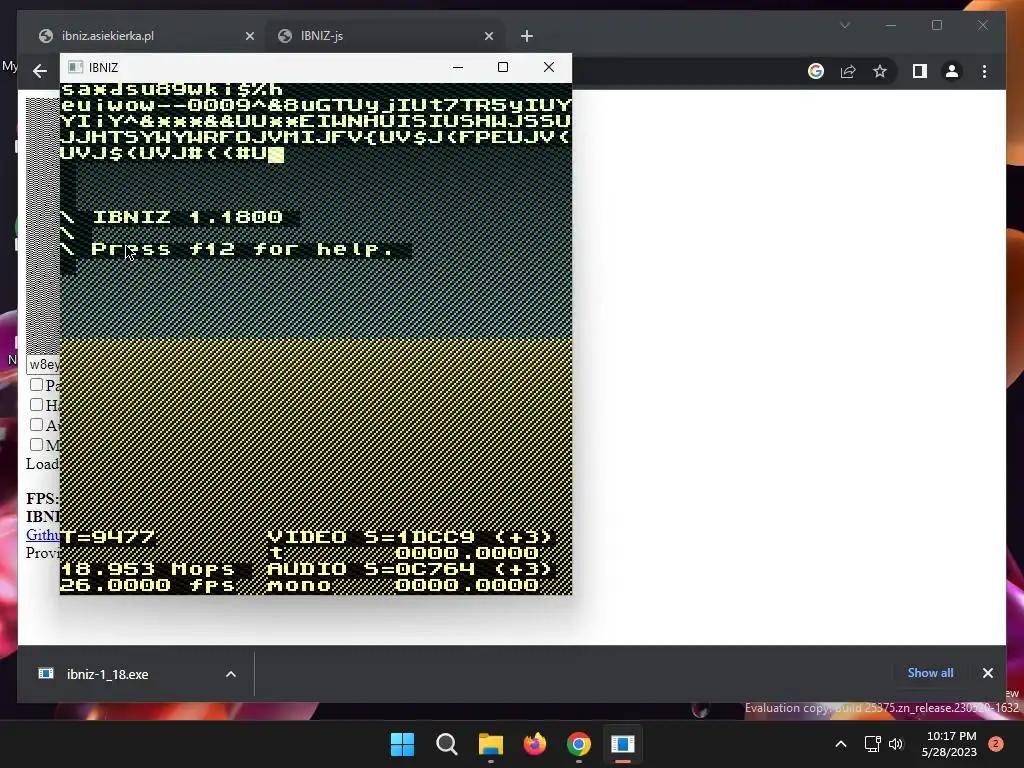Minimize the IBNIZ window
The width and height of the screenshot is (1024, 768).
458,67
